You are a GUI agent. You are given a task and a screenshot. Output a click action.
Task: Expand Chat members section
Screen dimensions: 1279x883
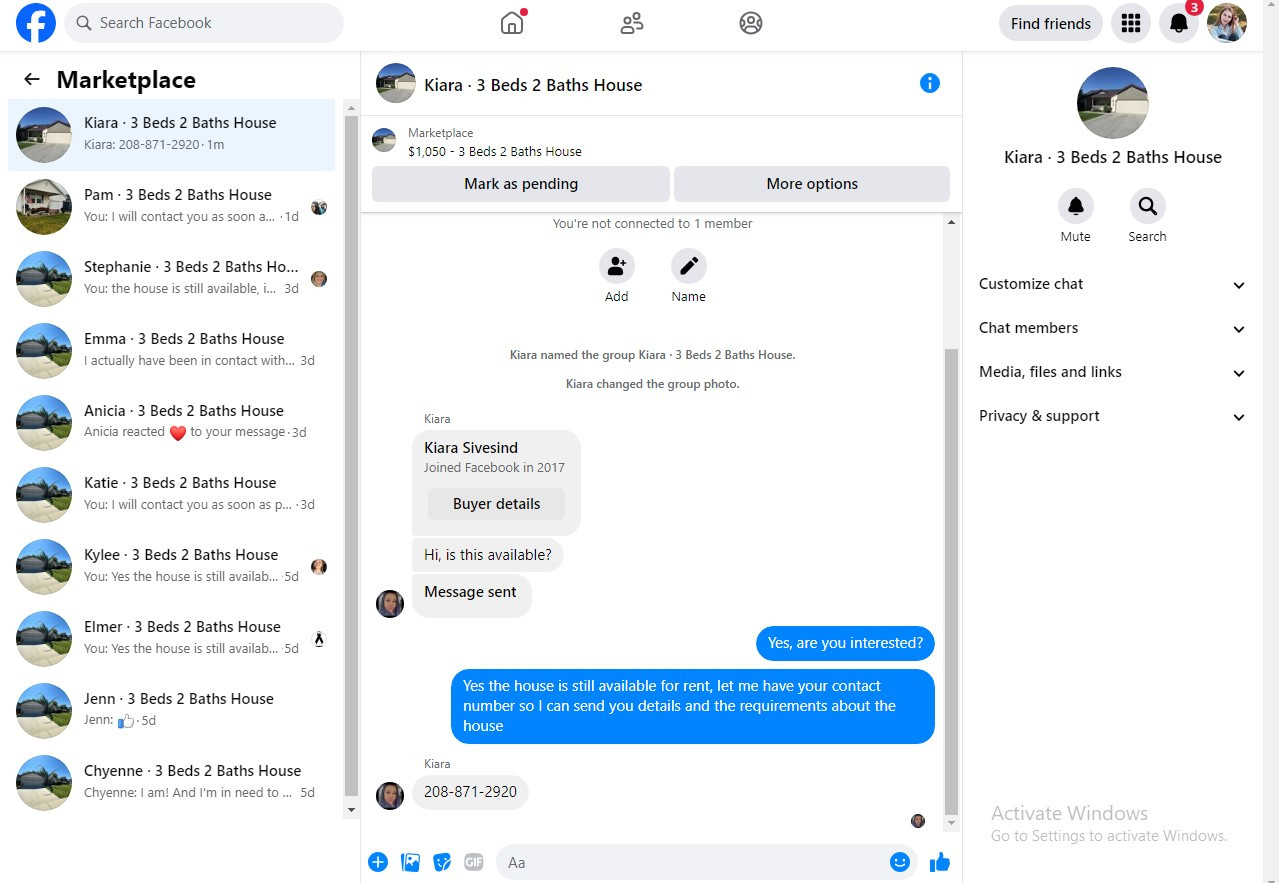(x=1113, y=328)
